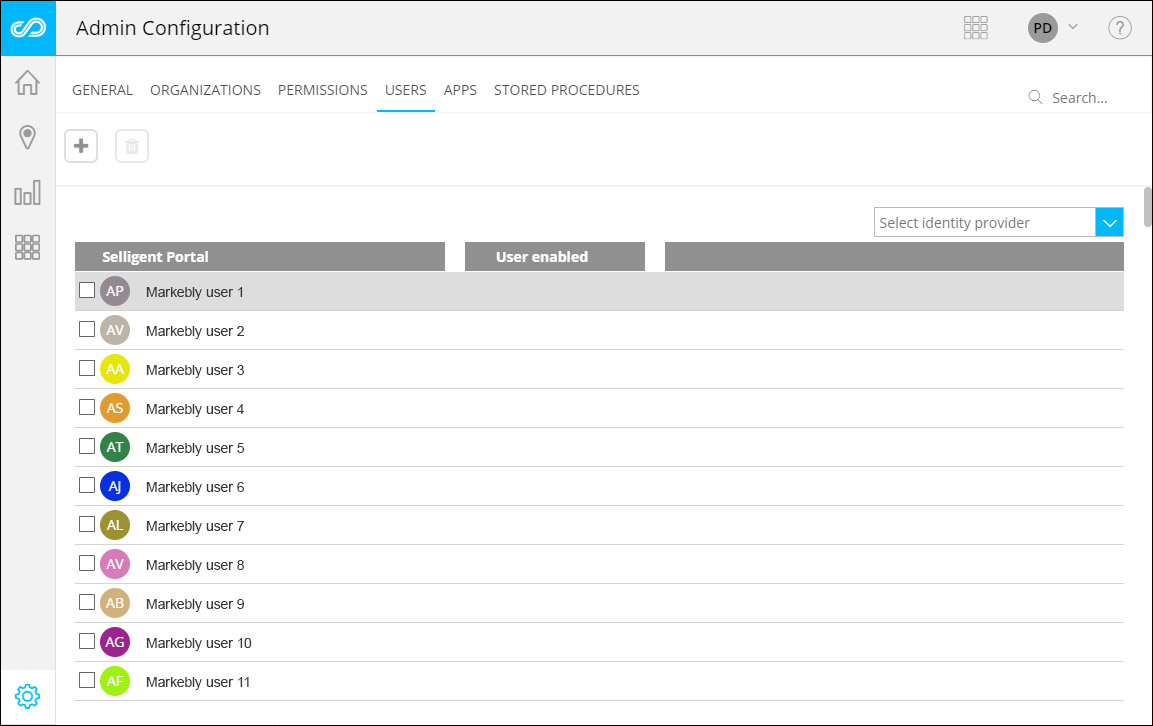Switch to the PERMISSIONS tab
Image resolution: width=1153 pixels, height=726 pixels.
click(322, 89)
